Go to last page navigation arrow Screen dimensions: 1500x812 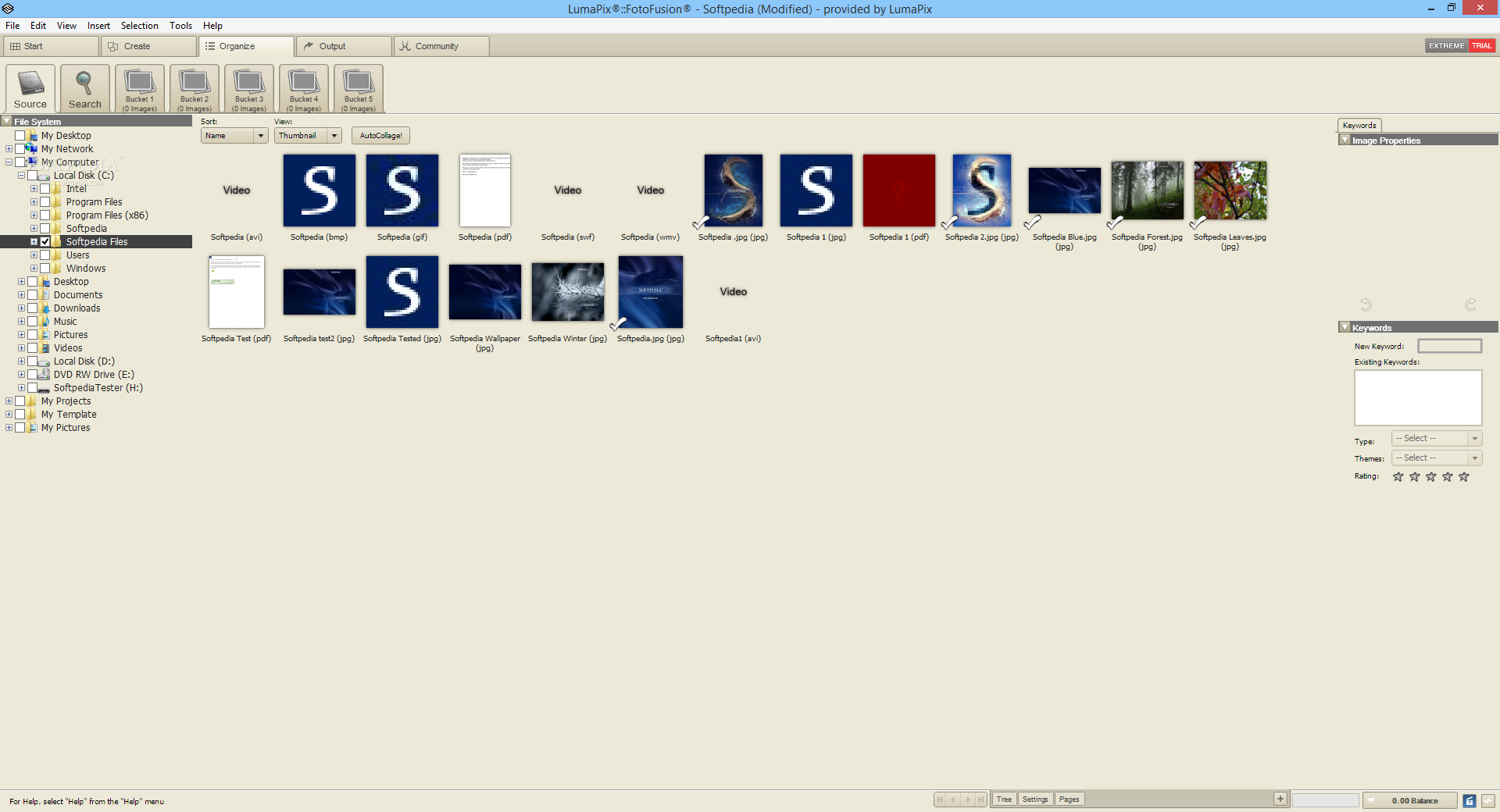(x=981, y=800)
